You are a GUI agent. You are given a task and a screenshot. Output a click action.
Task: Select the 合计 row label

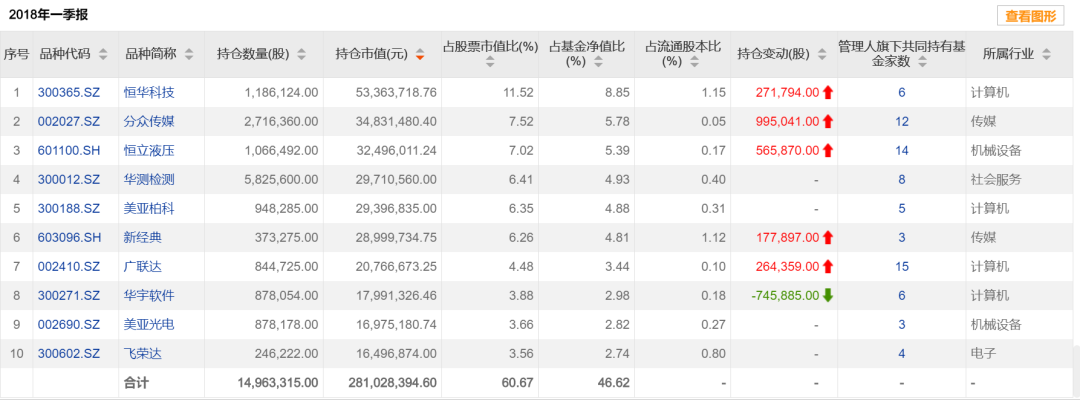[x=136, y=382]
